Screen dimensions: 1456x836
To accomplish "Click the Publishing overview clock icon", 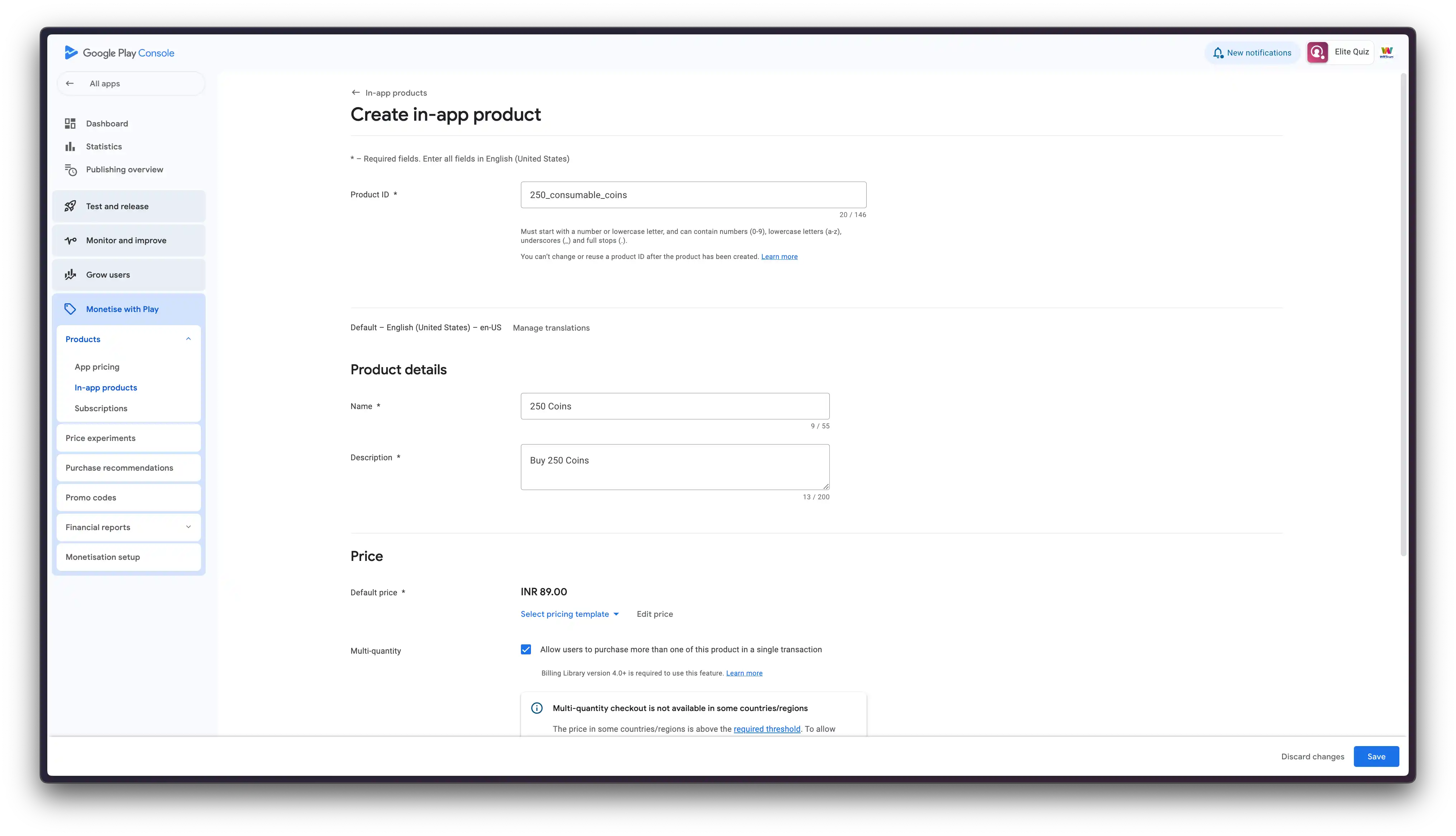I will click(x=70, y=170).
